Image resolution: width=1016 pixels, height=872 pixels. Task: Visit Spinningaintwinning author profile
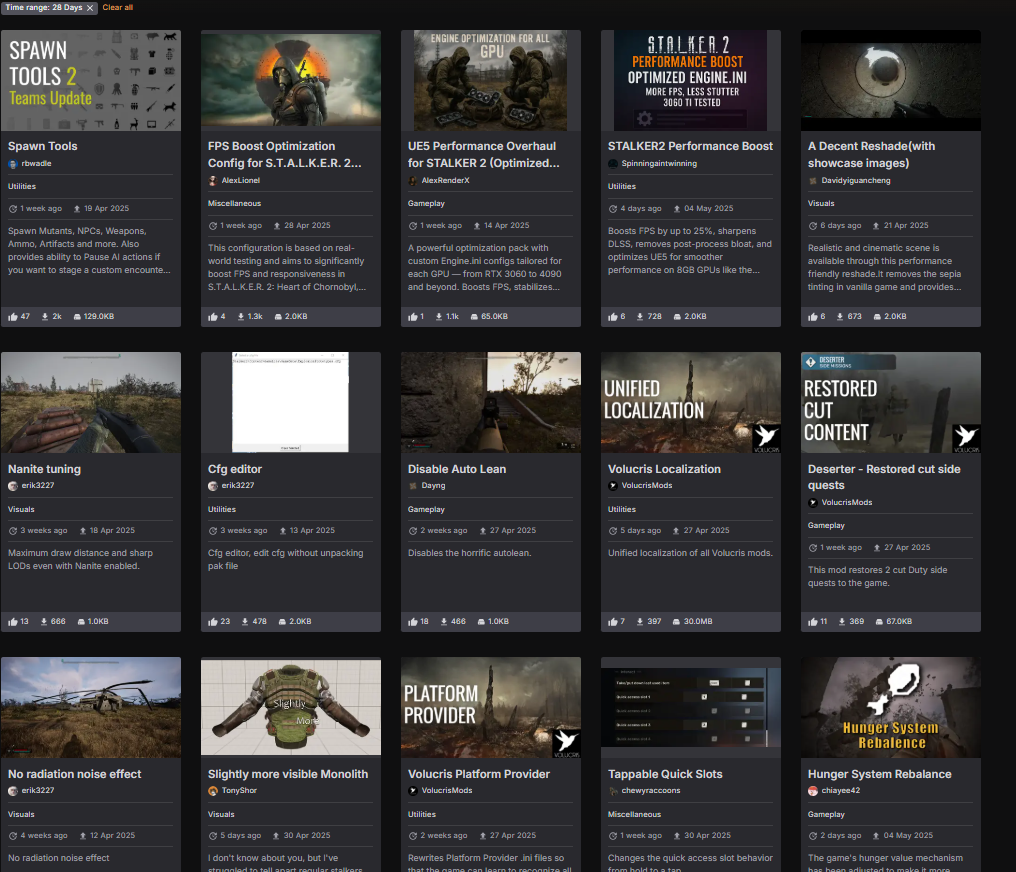click(x=659, y=163)
